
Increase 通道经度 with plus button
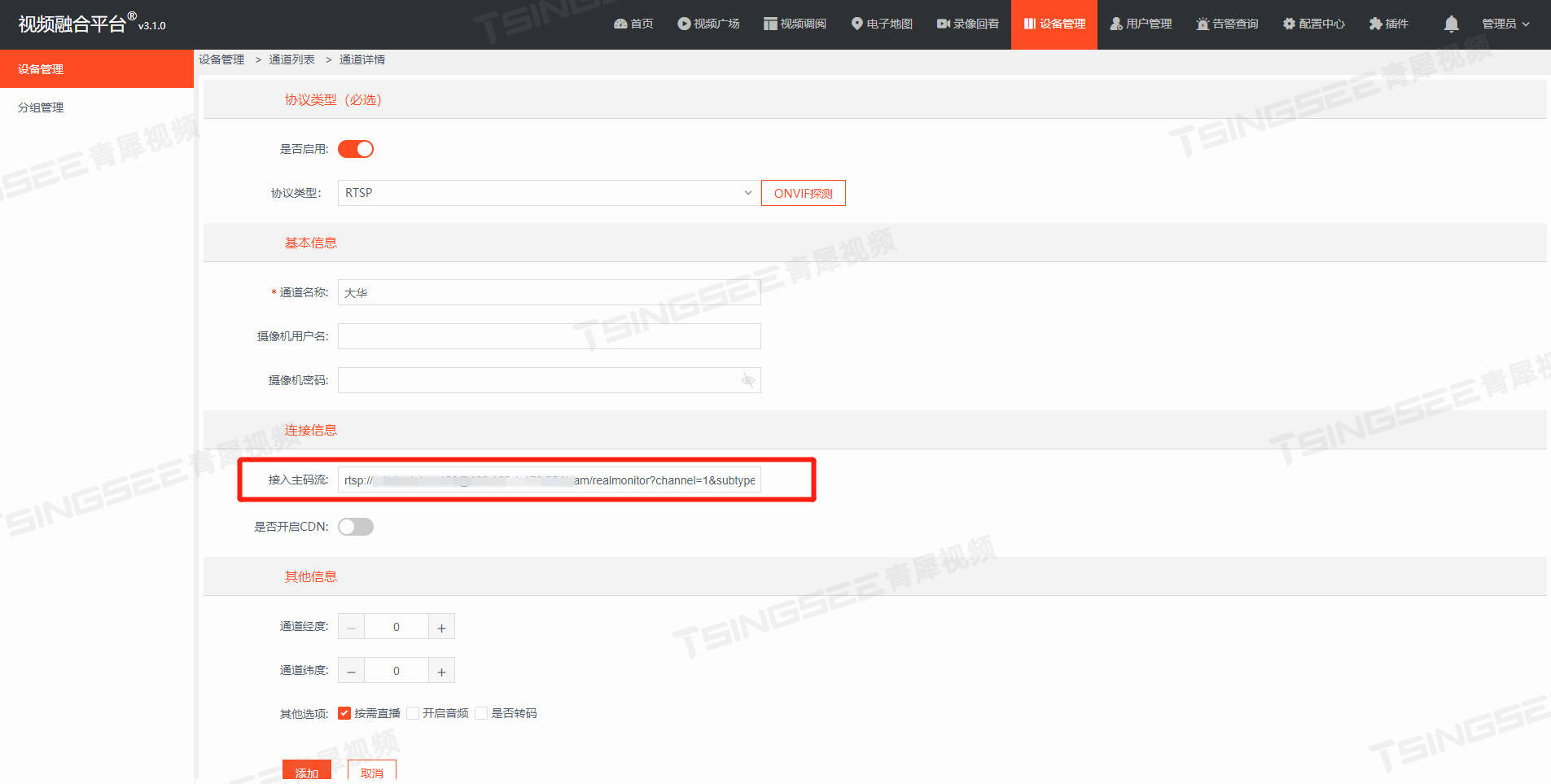tap(441, 627)
